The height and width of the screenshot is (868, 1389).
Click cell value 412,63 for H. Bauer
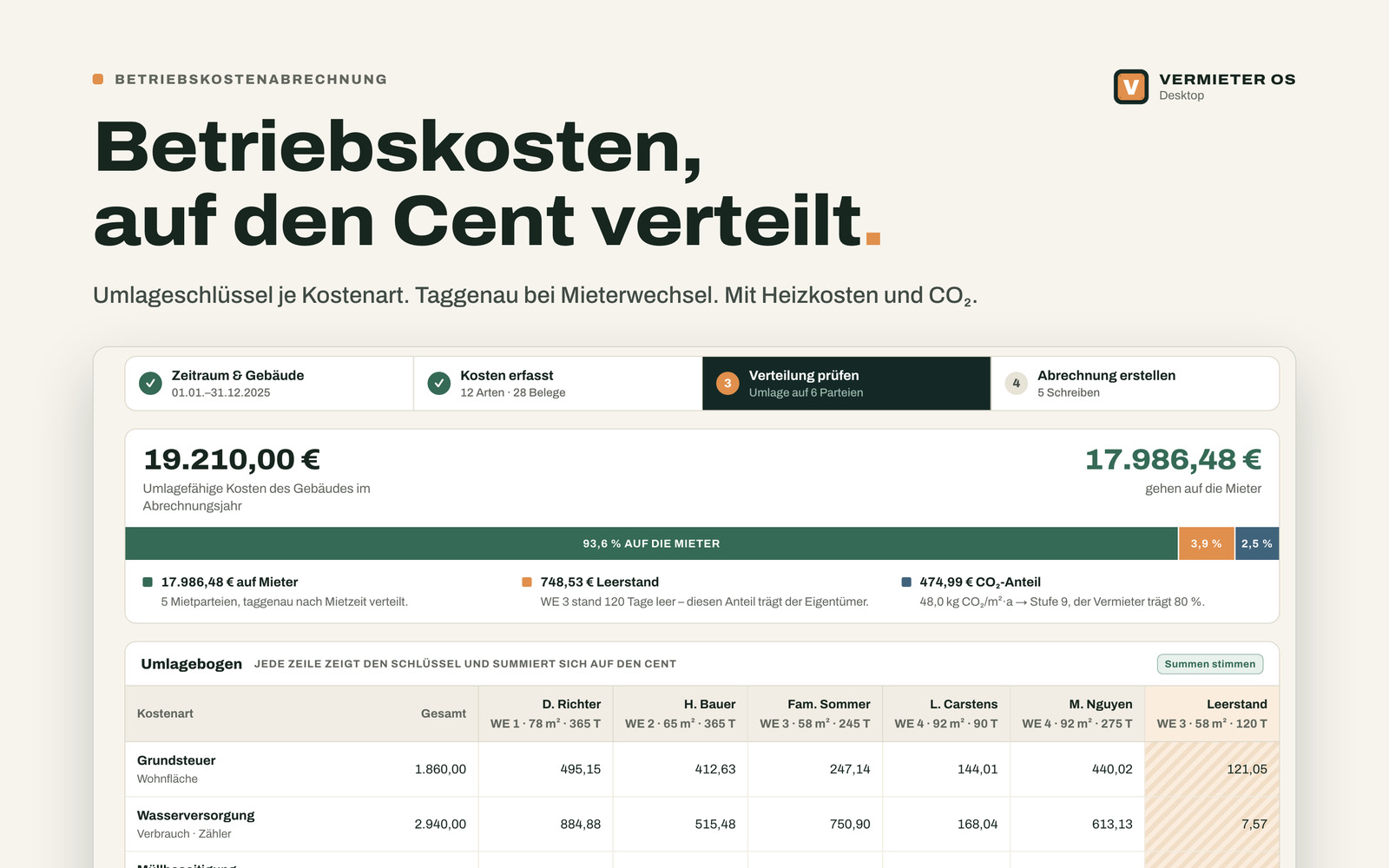click(x=714, y=769)
